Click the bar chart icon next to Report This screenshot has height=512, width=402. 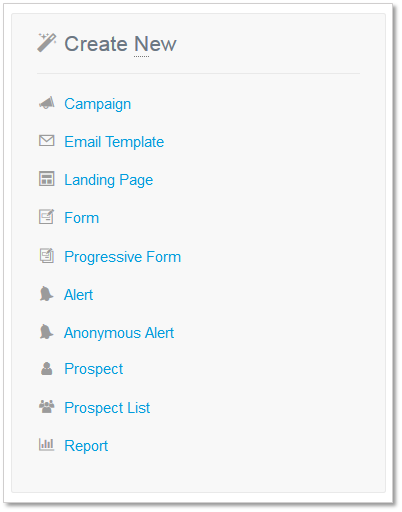point(46,445)
